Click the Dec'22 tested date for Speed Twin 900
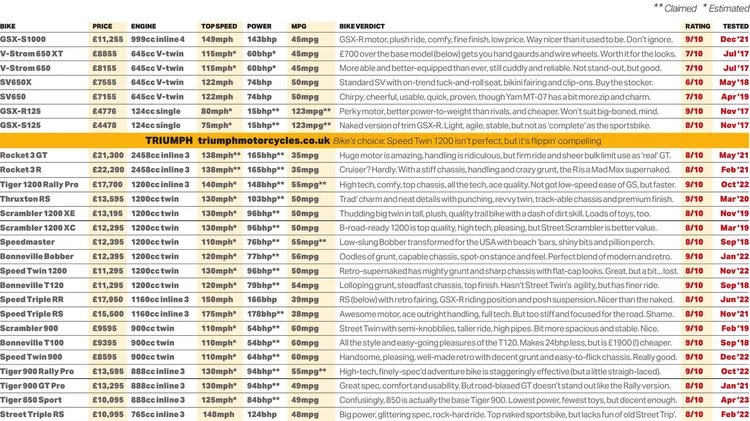750x421 pixels. [x=735, y=357]
